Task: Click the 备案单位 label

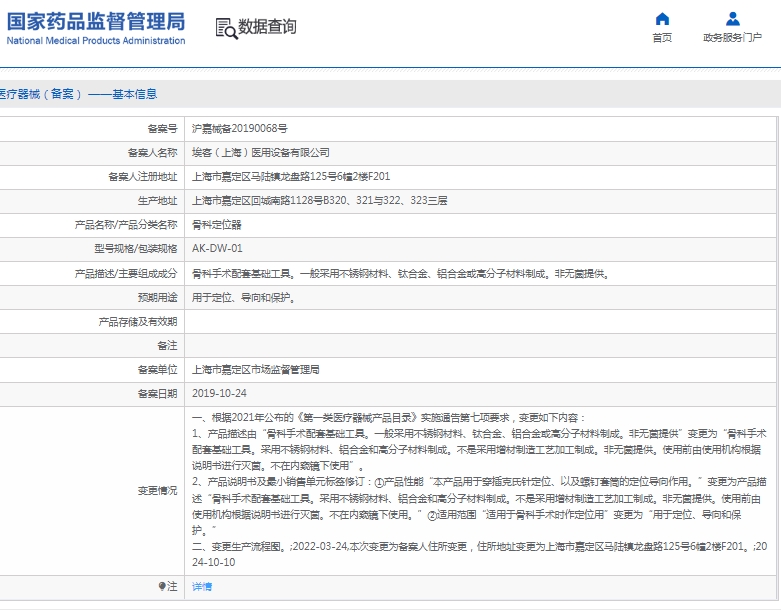Action: (x=157, y=369)
